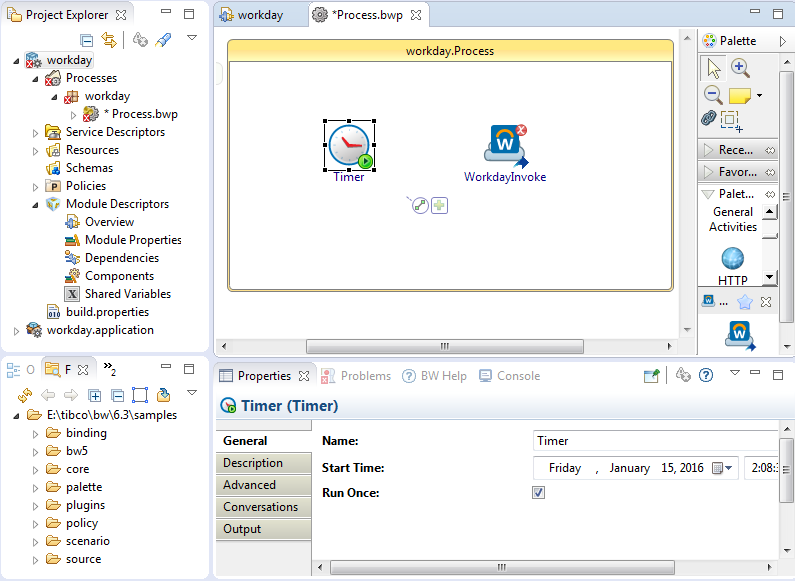Expand the Recent palette drawer
Screen dimensions: 797x582
coord(738,150)
